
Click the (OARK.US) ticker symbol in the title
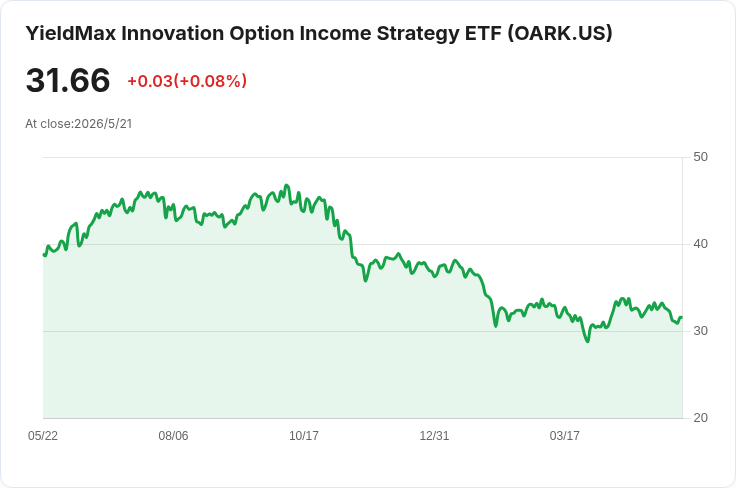pos(560,34)
